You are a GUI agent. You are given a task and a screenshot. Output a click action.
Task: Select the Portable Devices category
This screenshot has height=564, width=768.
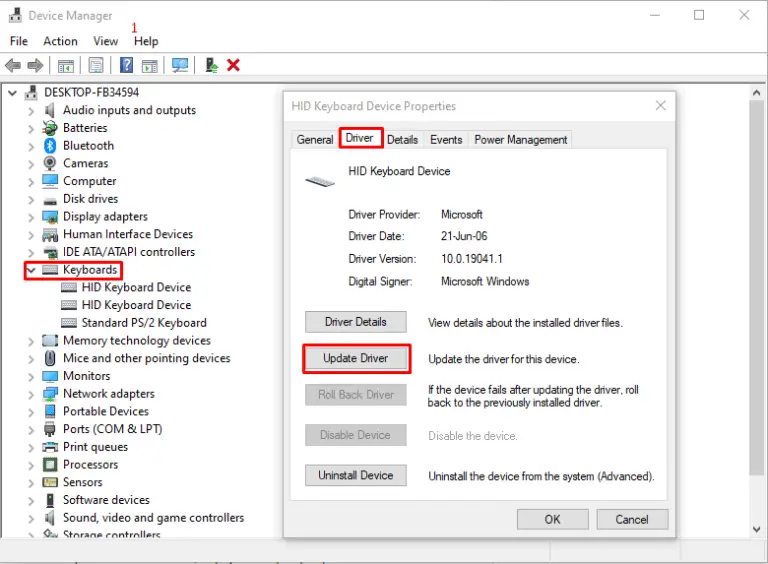click(x=106, y=411)
